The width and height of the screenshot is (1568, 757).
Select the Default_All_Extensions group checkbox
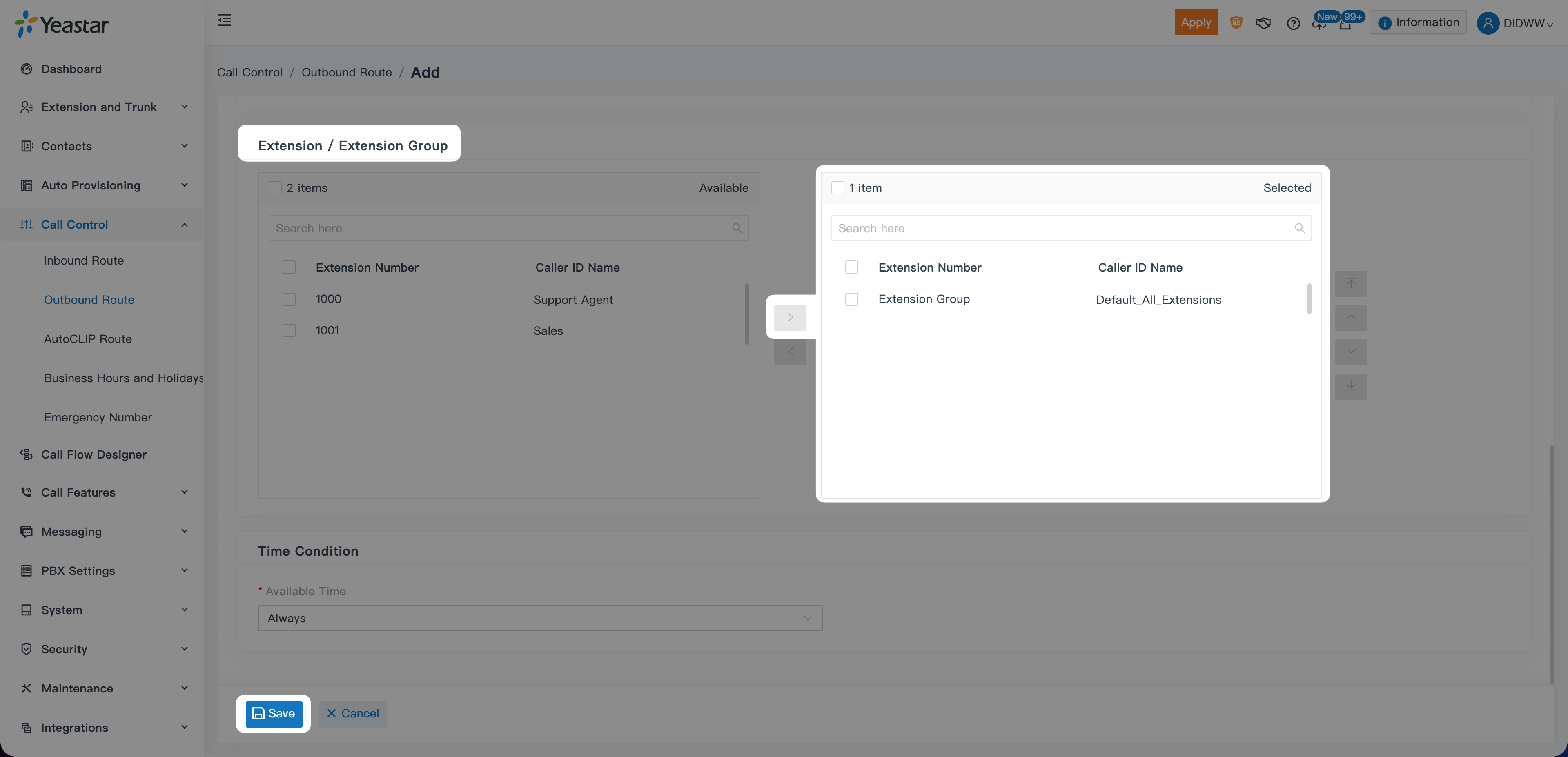pos(851,299)
